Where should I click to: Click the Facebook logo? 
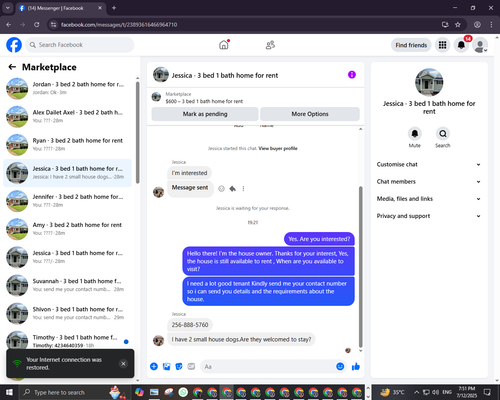14,45
